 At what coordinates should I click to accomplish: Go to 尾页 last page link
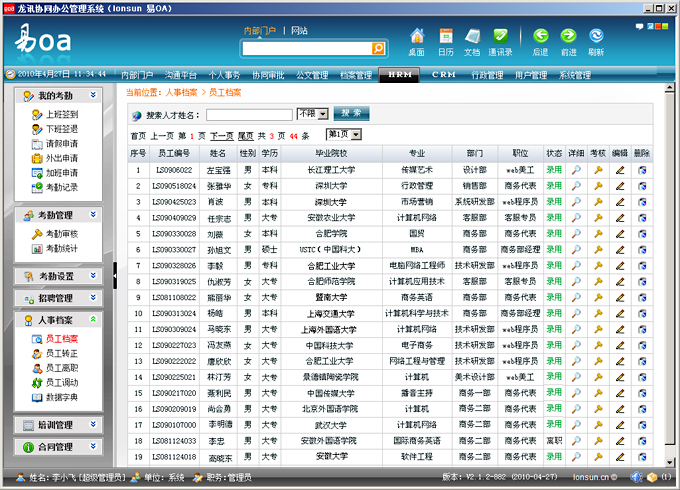coord(245,136)
